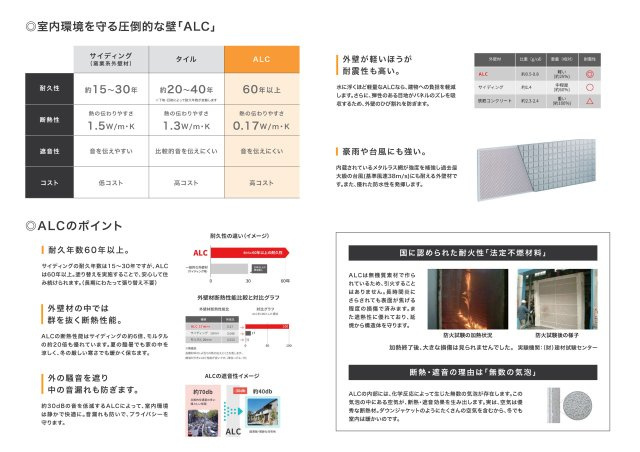The width and height of the screenshot is (640, 452).
Task: Click the single-circle rating icon for siding
Action: (x=589, y=88)
